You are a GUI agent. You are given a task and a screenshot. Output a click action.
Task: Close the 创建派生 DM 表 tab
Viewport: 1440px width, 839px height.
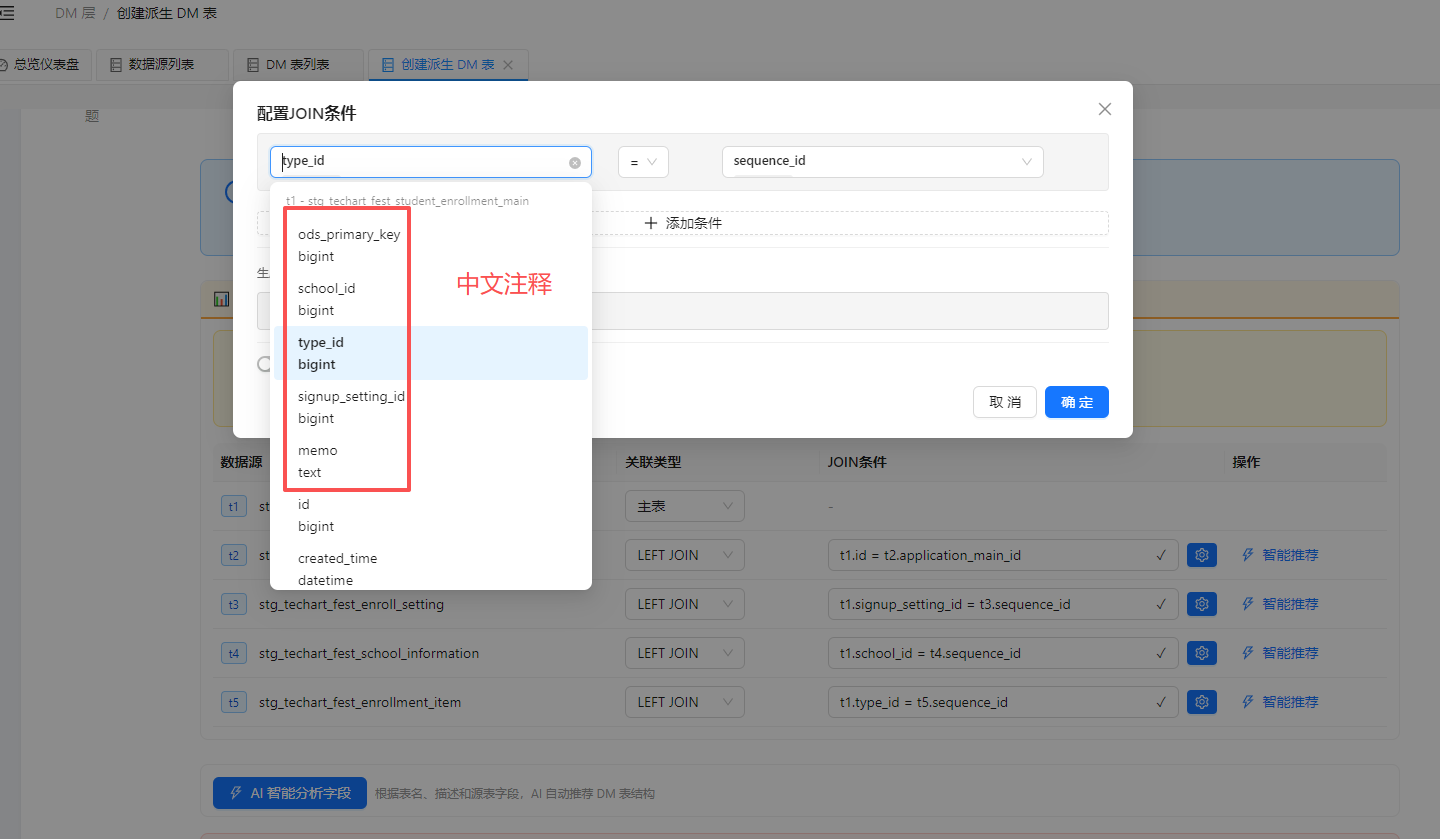click(x=508, y=65)
